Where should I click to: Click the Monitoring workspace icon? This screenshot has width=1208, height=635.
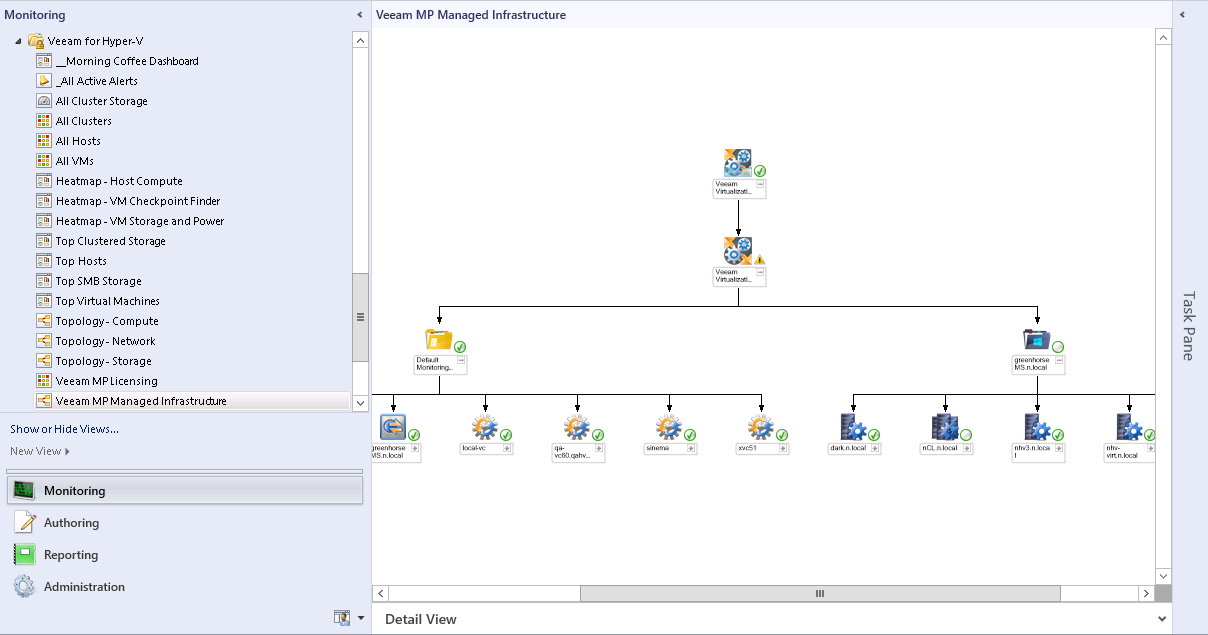click(24, 490)
